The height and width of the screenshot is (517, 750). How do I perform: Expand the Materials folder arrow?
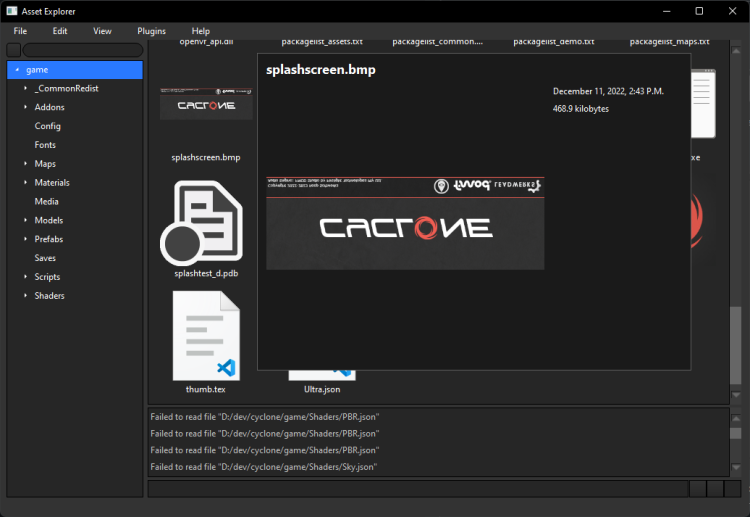pyautogui.click(x=25, y=183)
